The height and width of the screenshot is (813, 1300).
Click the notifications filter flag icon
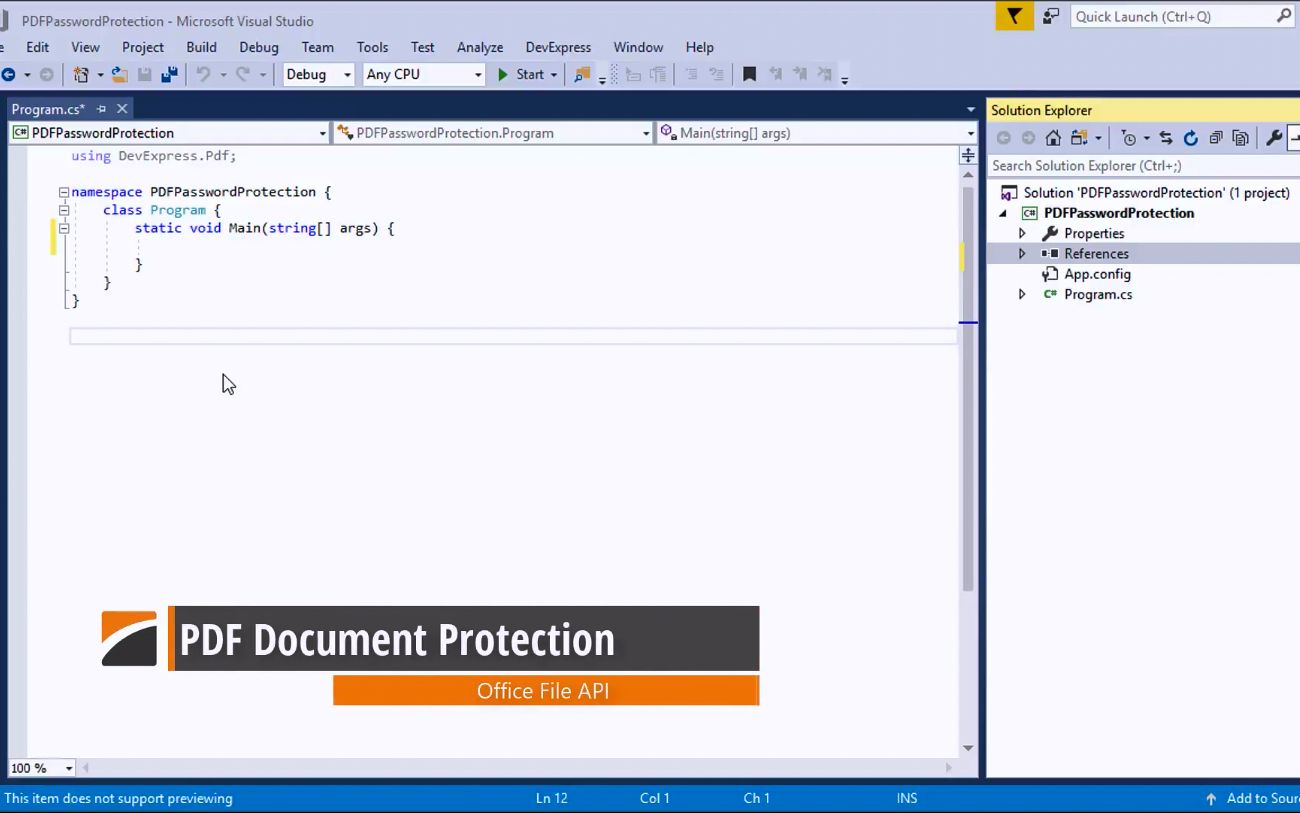point(1014,16)
